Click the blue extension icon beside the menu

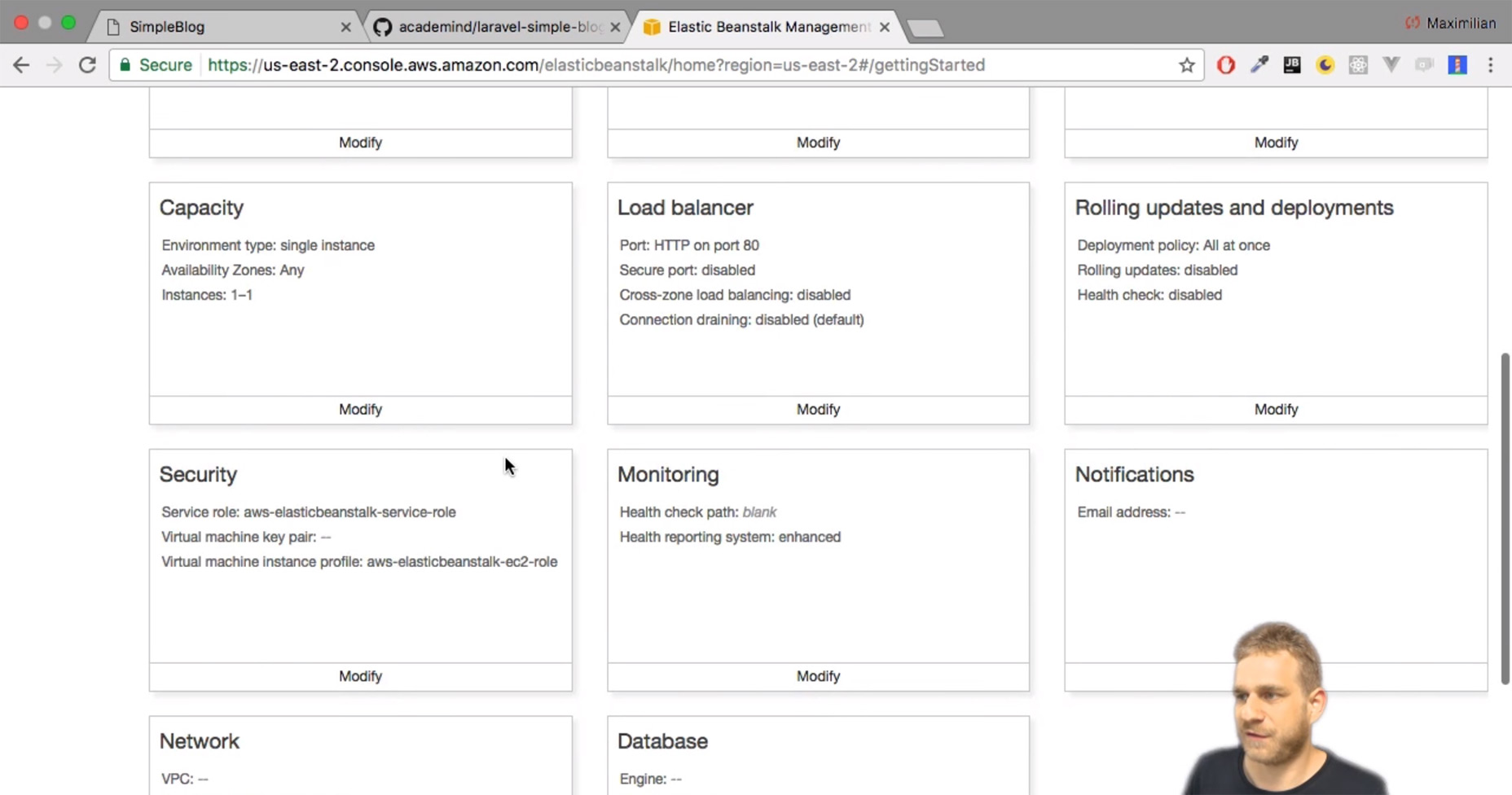point(1457,65)
